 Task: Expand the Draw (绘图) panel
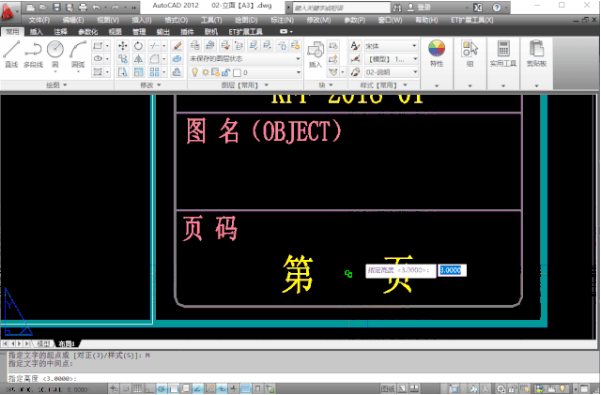pos(57,85)
